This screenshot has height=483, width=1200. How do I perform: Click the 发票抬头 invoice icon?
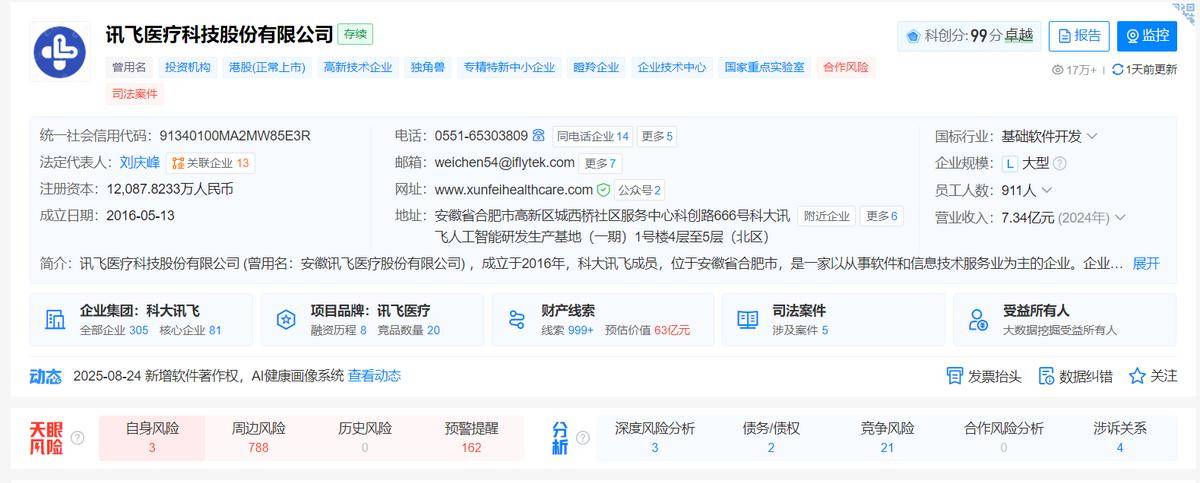coord(954,376)
